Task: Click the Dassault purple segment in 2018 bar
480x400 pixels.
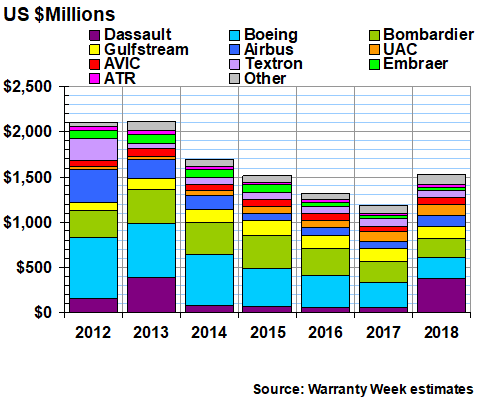Action: [x=441, y=296]
